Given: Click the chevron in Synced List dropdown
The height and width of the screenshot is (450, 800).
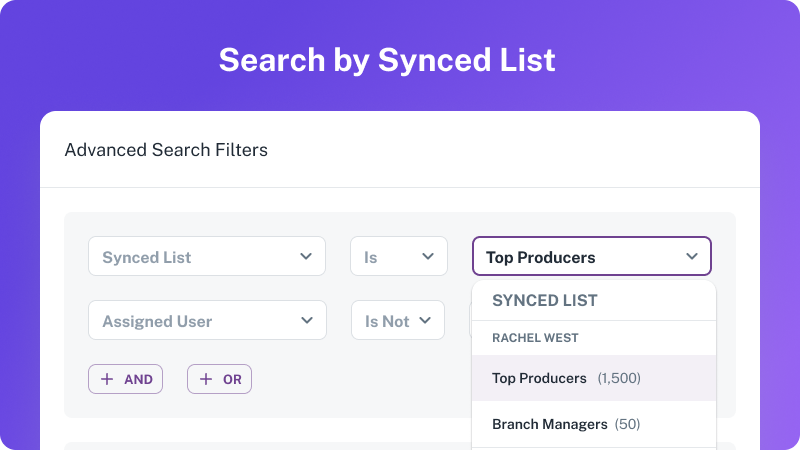Looking at the screenshot, I should 306,256.
